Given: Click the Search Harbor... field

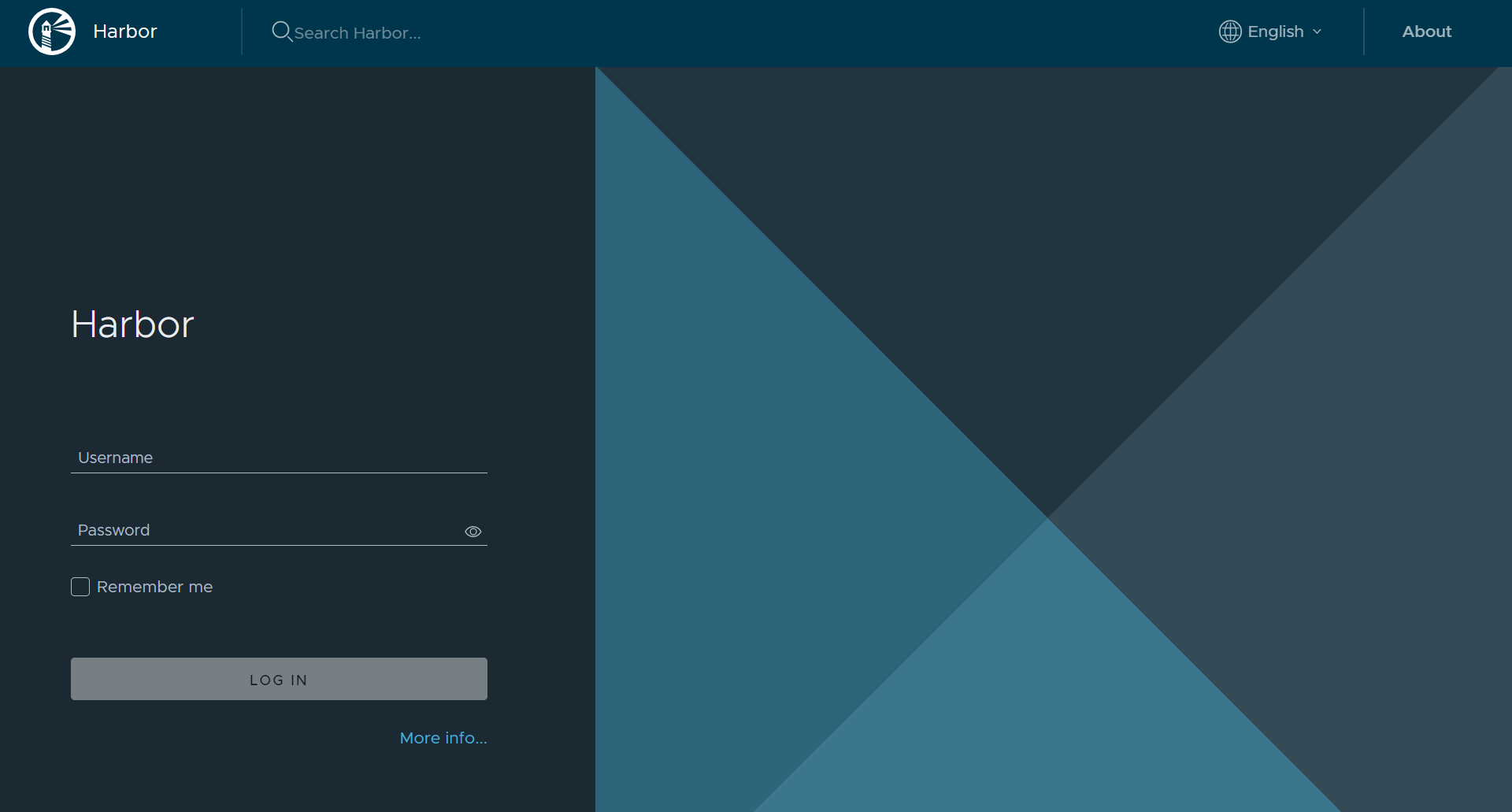Looking at the screenshot, I should pos(357,33).
